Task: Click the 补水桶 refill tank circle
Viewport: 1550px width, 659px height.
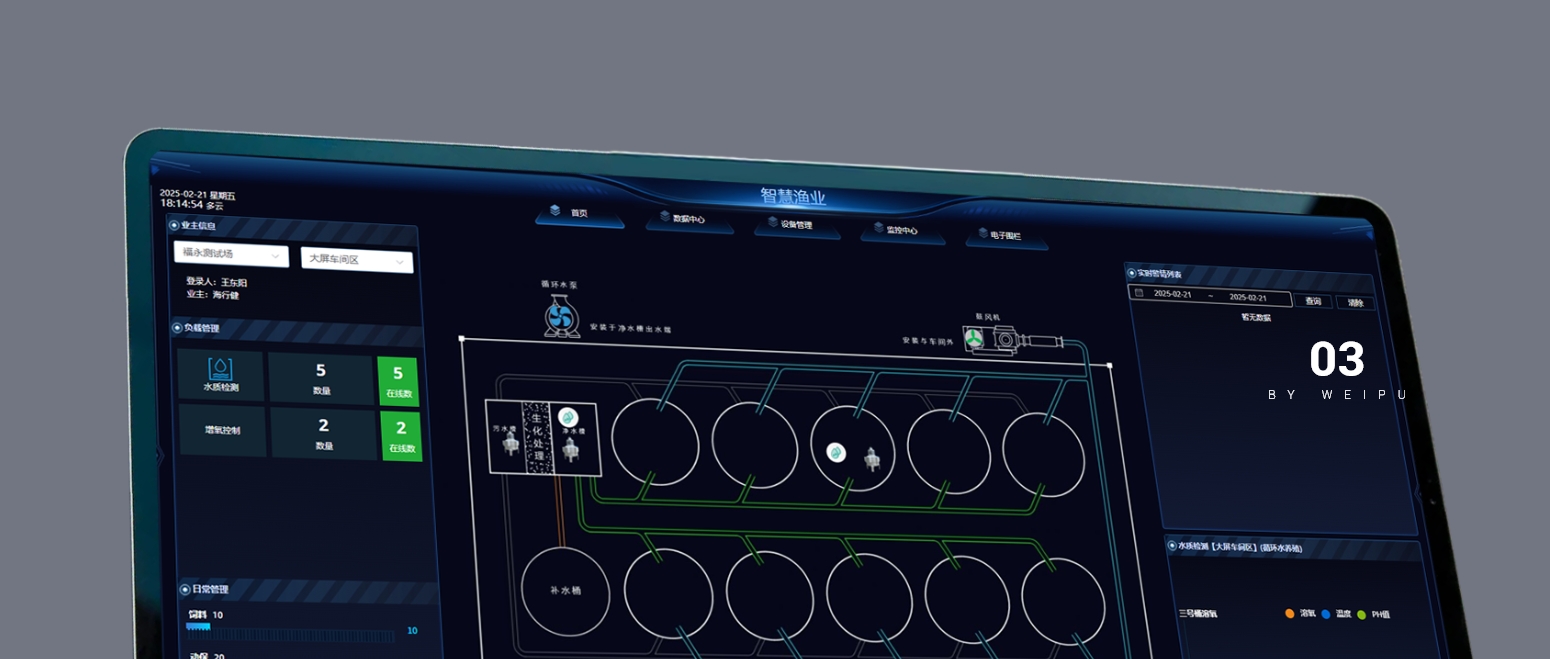Action: point(565,590)
